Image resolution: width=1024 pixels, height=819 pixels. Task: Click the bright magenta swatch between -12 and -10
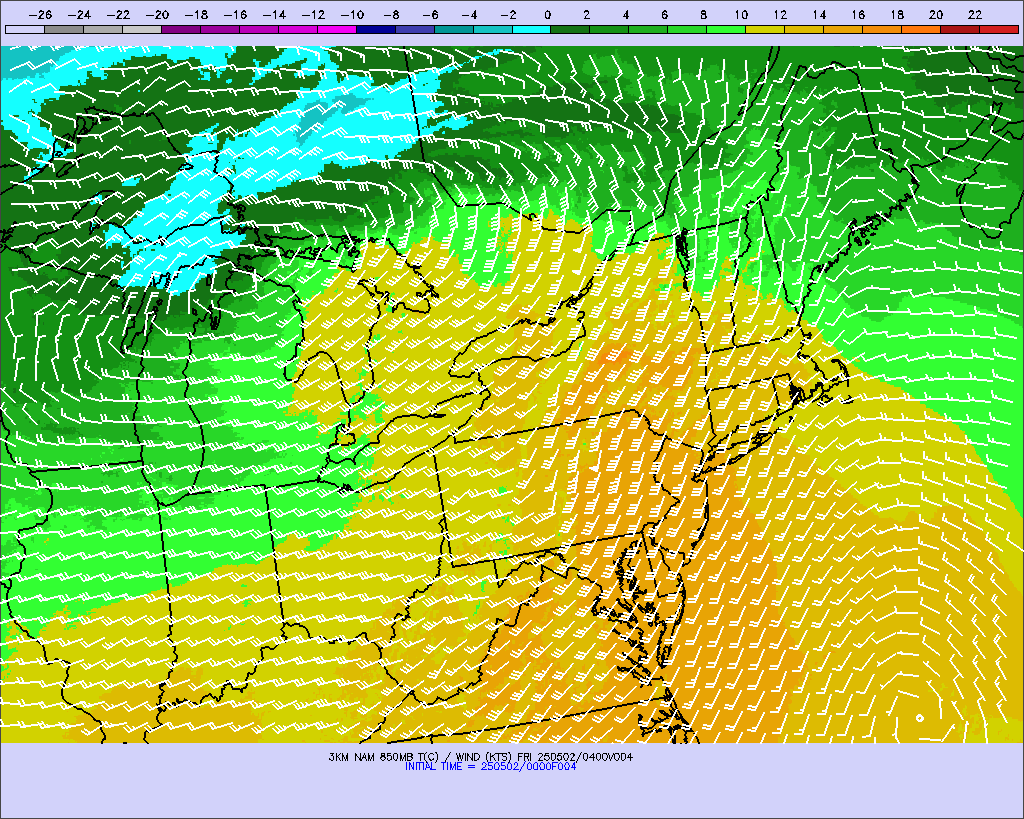[337, 29]
